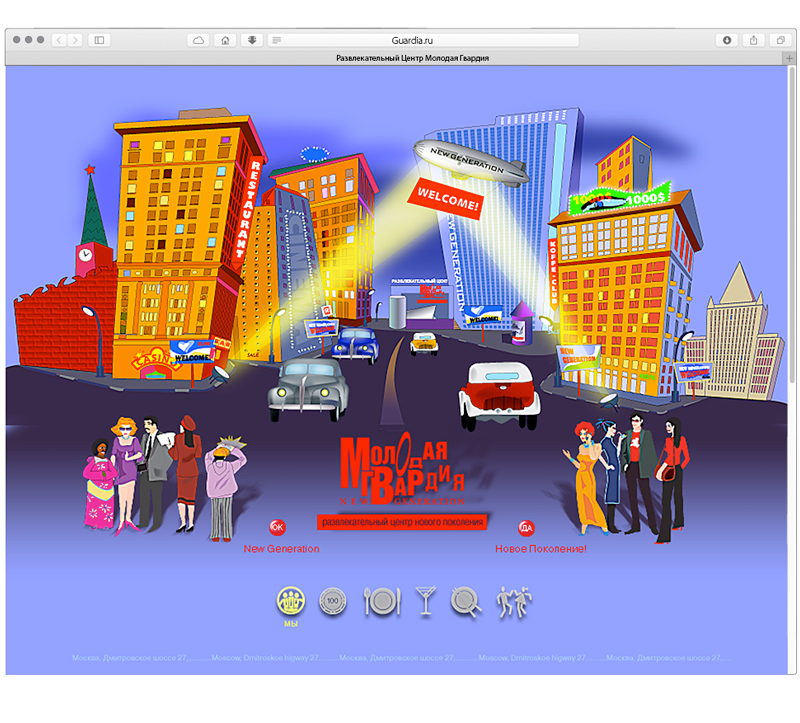The height and width of the screenshot is (723, 800).
Task: Click the "развлекательный центр нового поколения" red banner
Action: pyautogui.click(x=402, y=522)
